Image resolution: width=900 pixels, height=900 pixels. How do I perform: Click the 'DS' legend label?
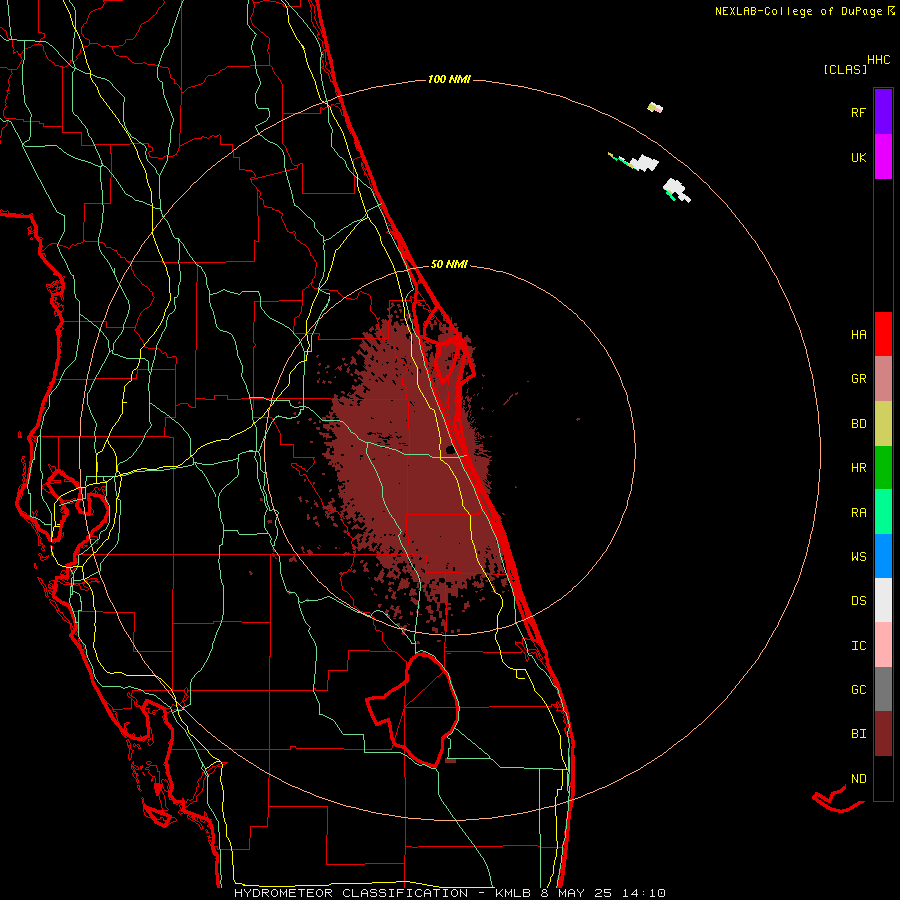[858, 600]
